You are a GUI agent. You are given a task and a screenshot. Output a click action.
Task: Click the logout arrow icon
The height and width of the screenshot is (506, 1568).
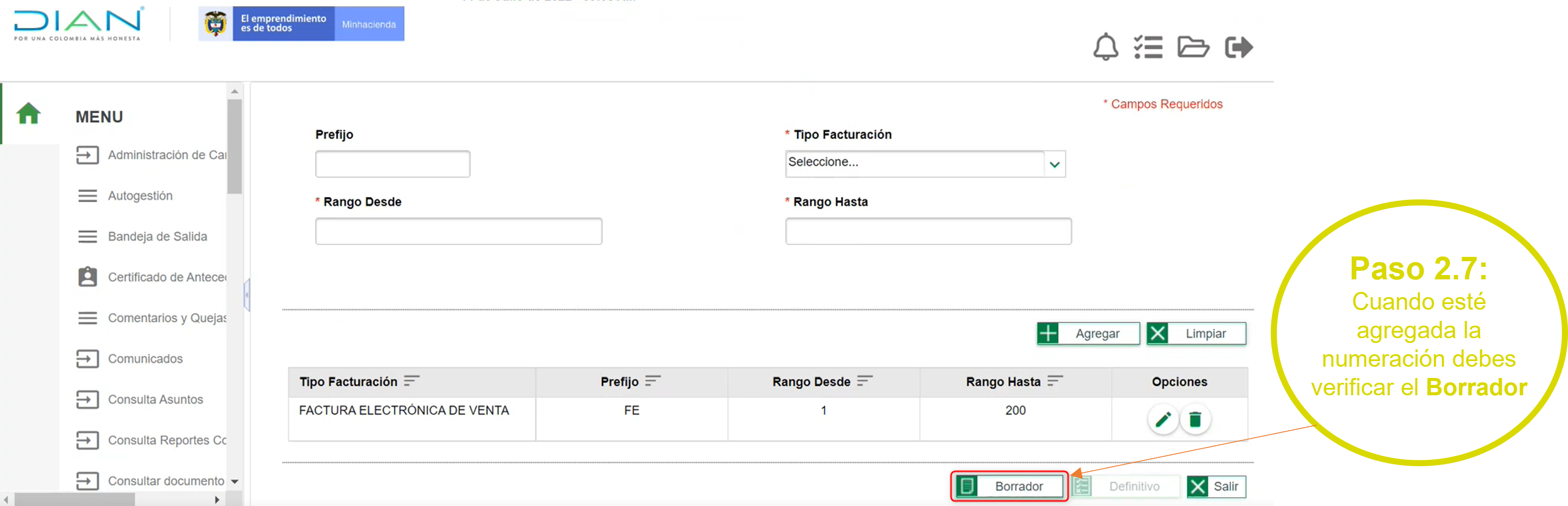pos(1238,47)
